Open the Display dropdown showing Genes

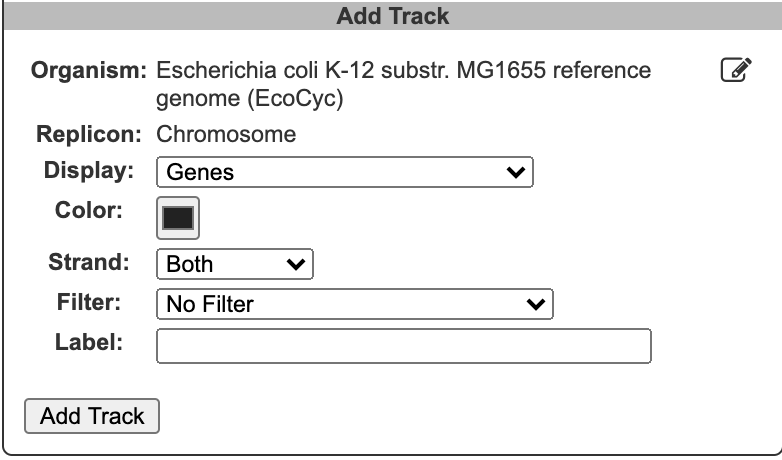click(344, 172)
